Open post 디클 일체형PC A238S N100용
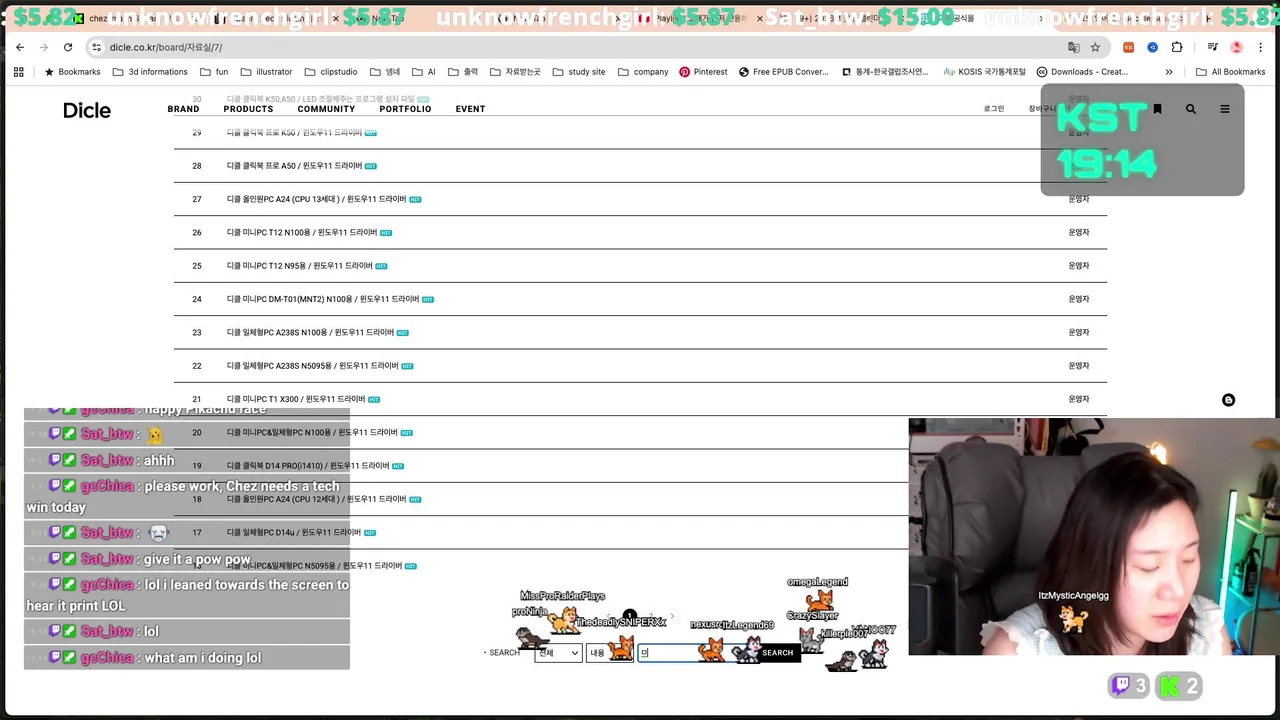The image size is (1280, 720). [x=310, y=332]
